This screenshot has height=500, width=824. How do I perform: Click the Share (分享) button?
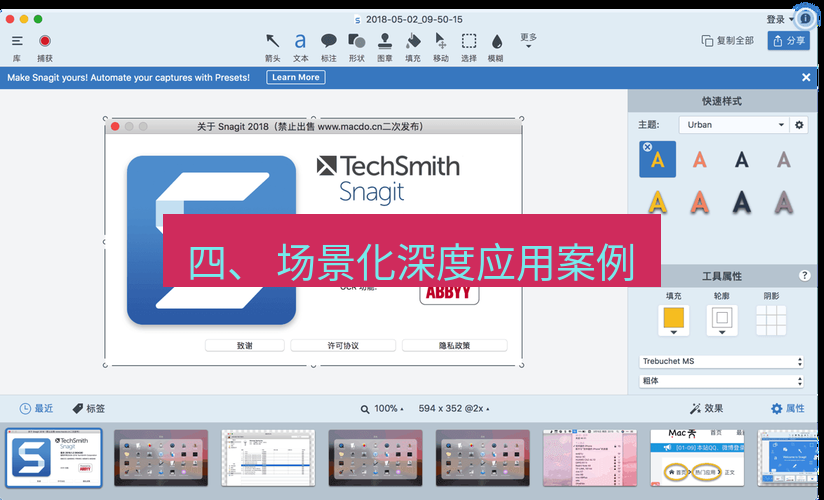point(788,40)
